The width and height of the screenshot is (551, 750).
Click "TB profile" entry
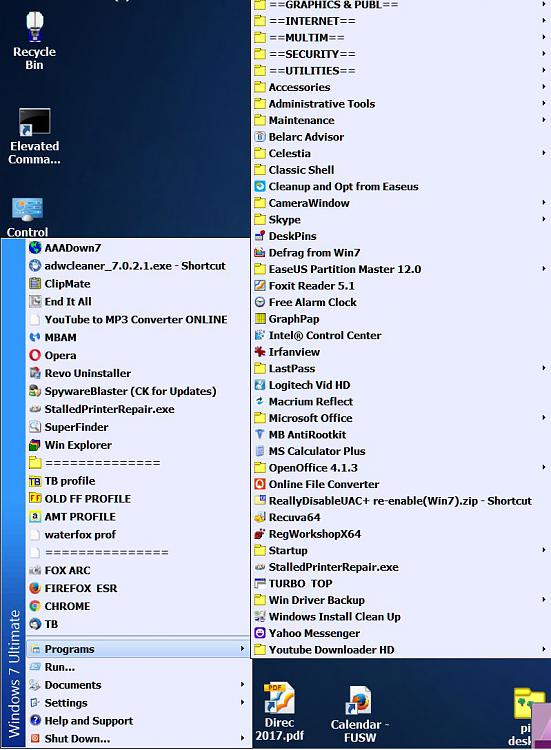coord(138,481)
